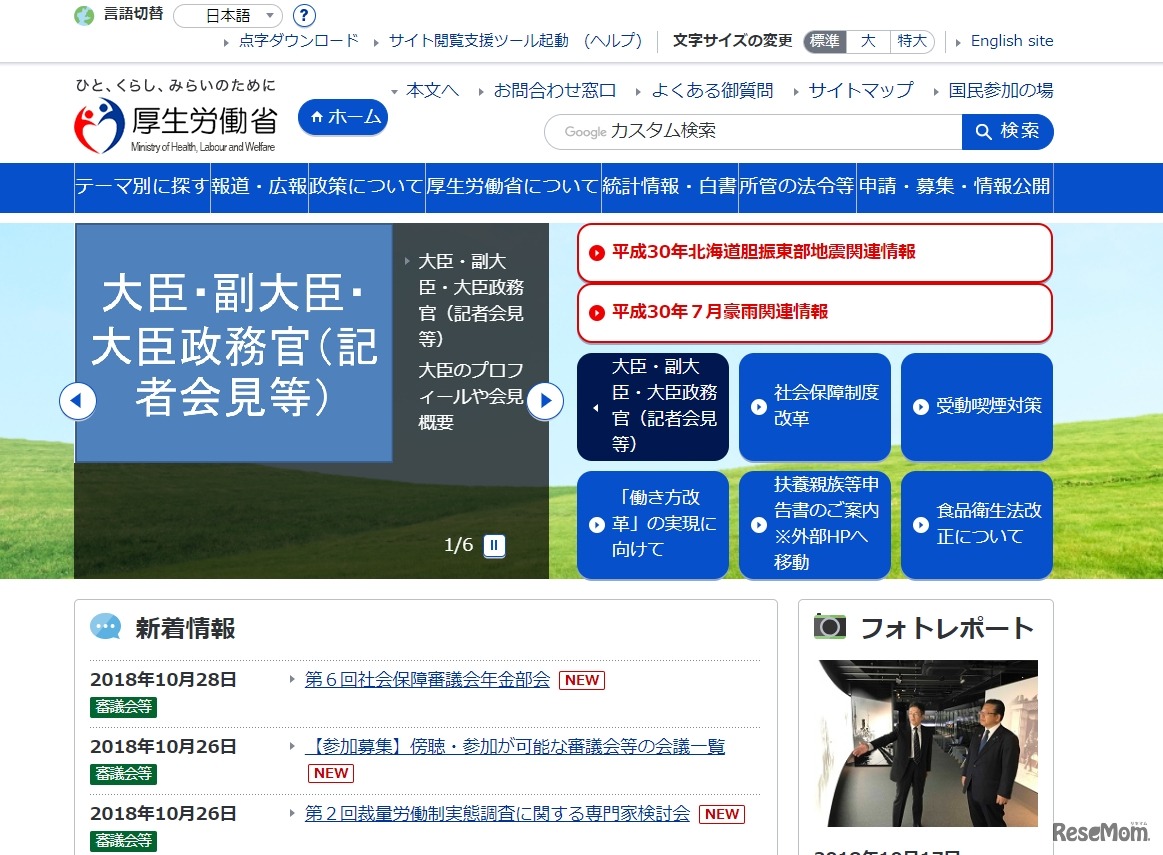Enable 特大 text size
Viewport: 1163px width, 855px height.
912,41
